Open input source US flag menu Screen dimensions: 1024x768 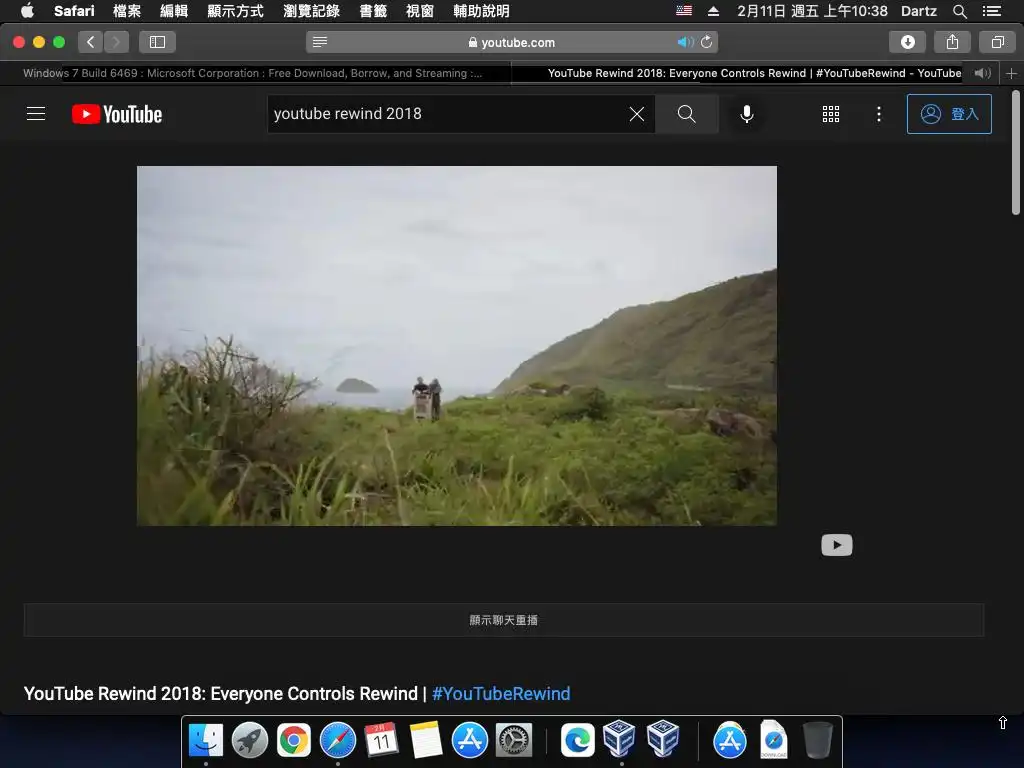[x=684, y=10]
